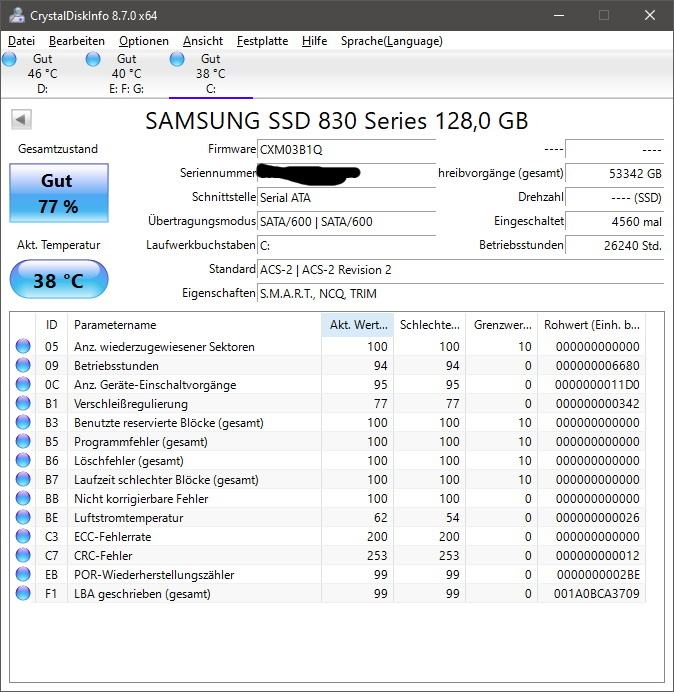Click status orb for CRC-Fehler row

pyautogui.click(x=23, y=555)
